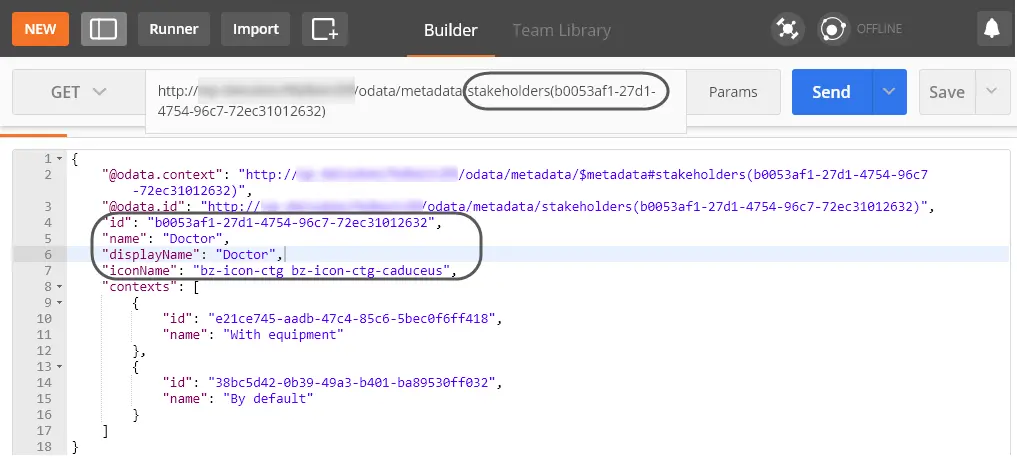The width and height of the screenshot is (1017, 457).
Task: Collapse the object starting on line 13
Action: coord(60,367)
